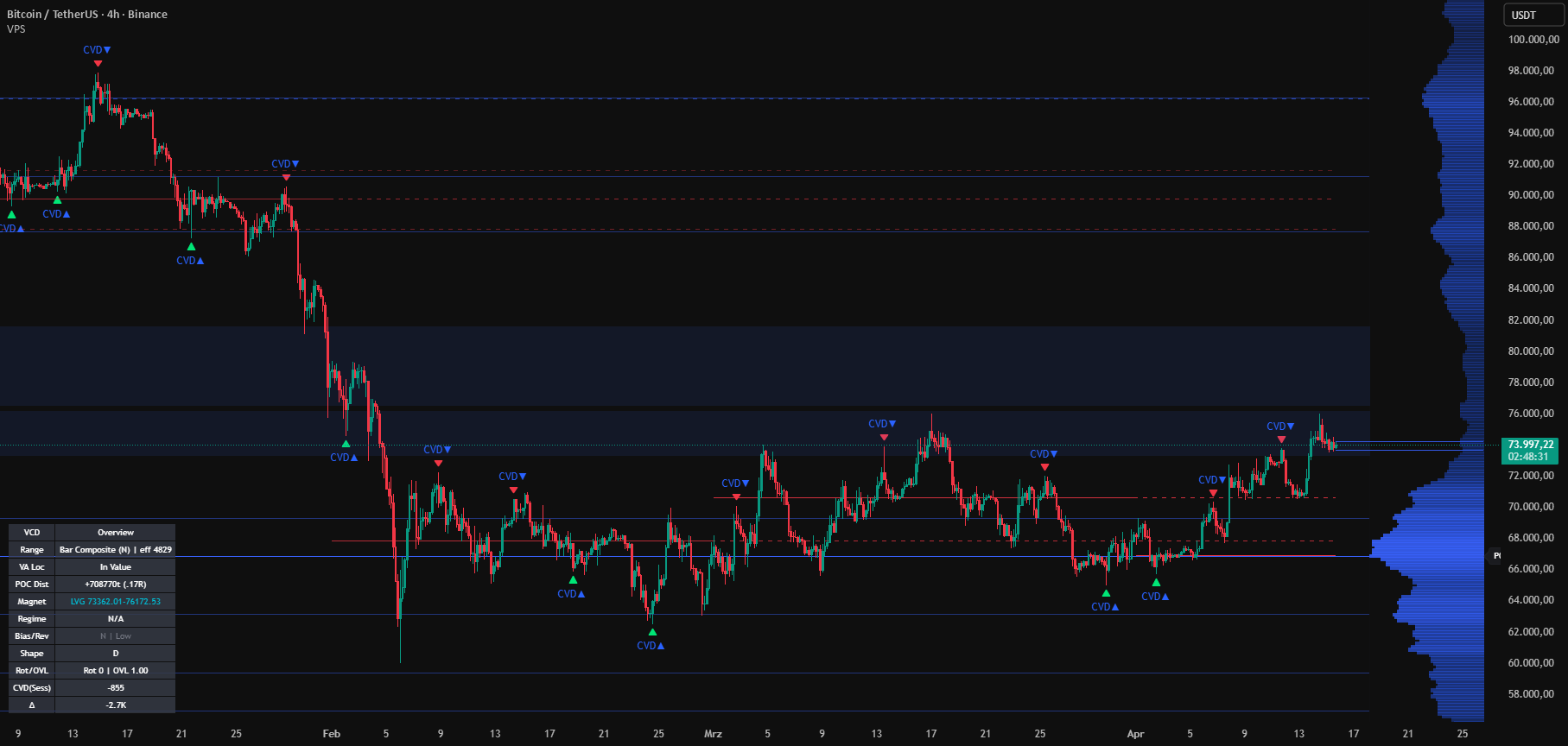1568x746 pixels.
Task: Click the 80.000,00 price axis label
Action: tap(1531, 351)
